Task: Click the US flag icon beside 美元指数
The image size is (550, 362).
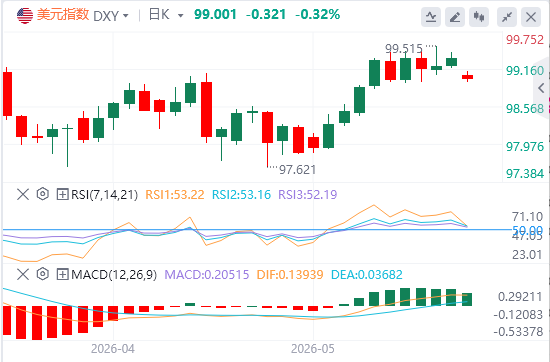Action: (25, 15)
